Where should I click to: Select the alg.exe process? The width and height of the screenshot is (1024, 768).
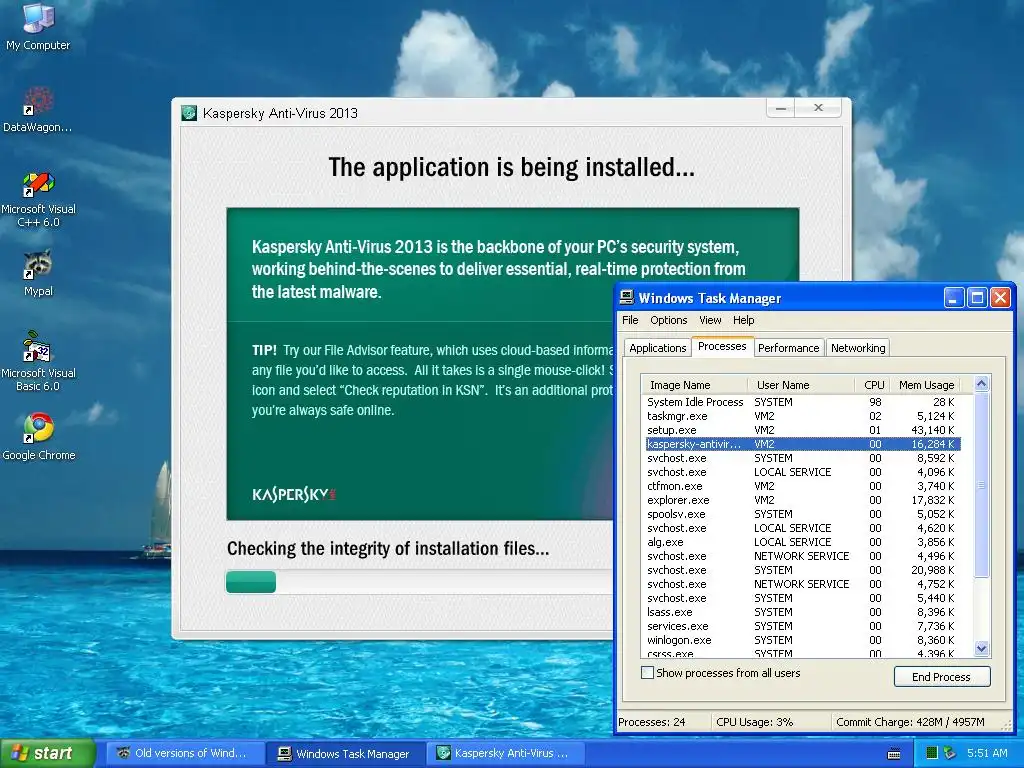click(x=803, y=542)
